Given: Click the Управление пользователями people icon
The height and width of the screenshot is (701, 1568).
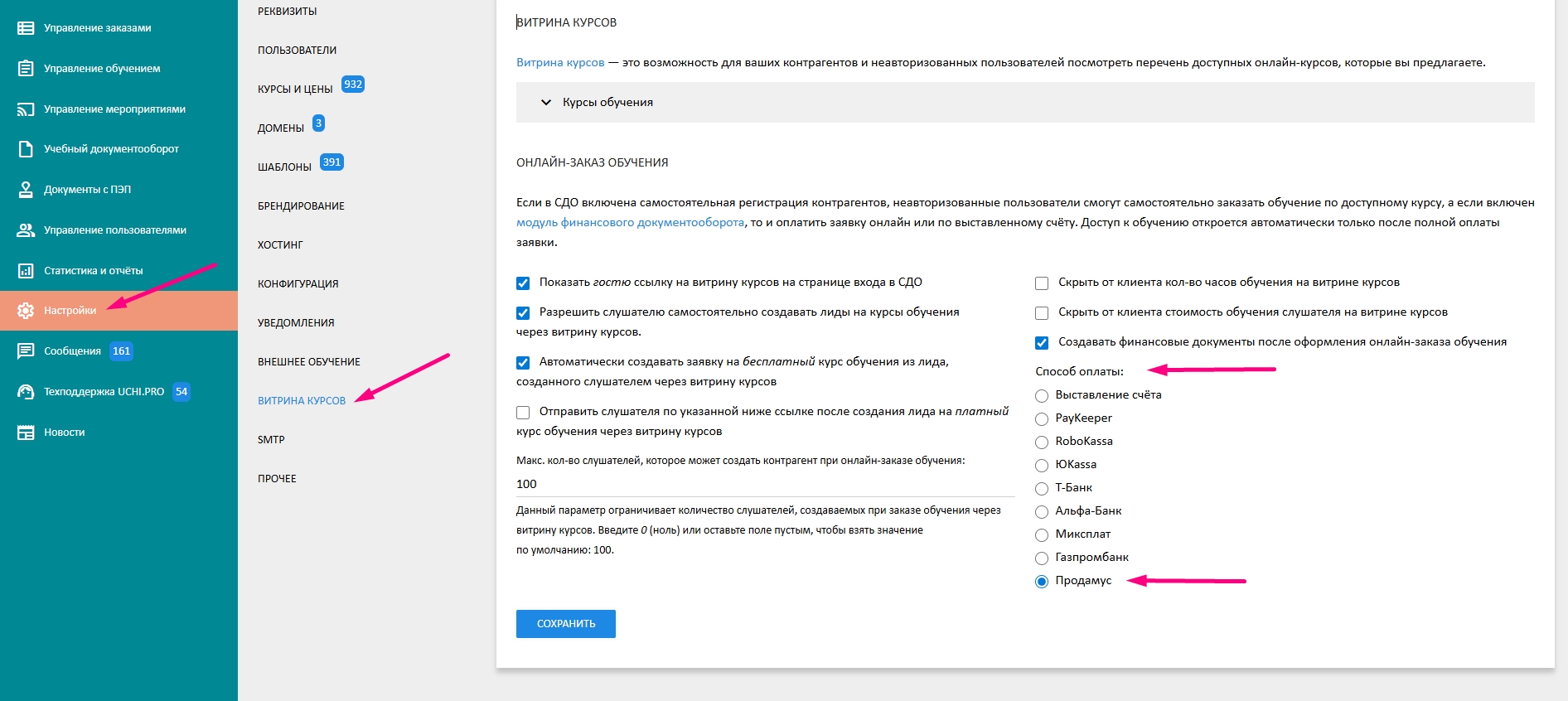Looking at the screenshot, I should [26, 230].
